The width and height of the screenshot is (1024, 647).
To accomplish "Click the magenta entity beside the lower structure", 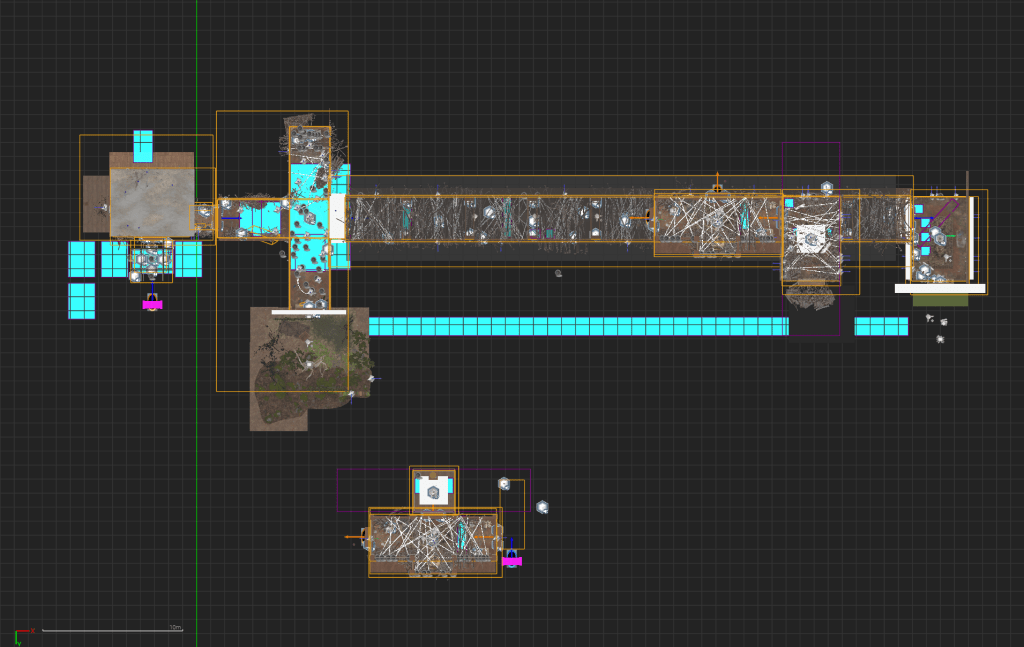I will 512,561.
